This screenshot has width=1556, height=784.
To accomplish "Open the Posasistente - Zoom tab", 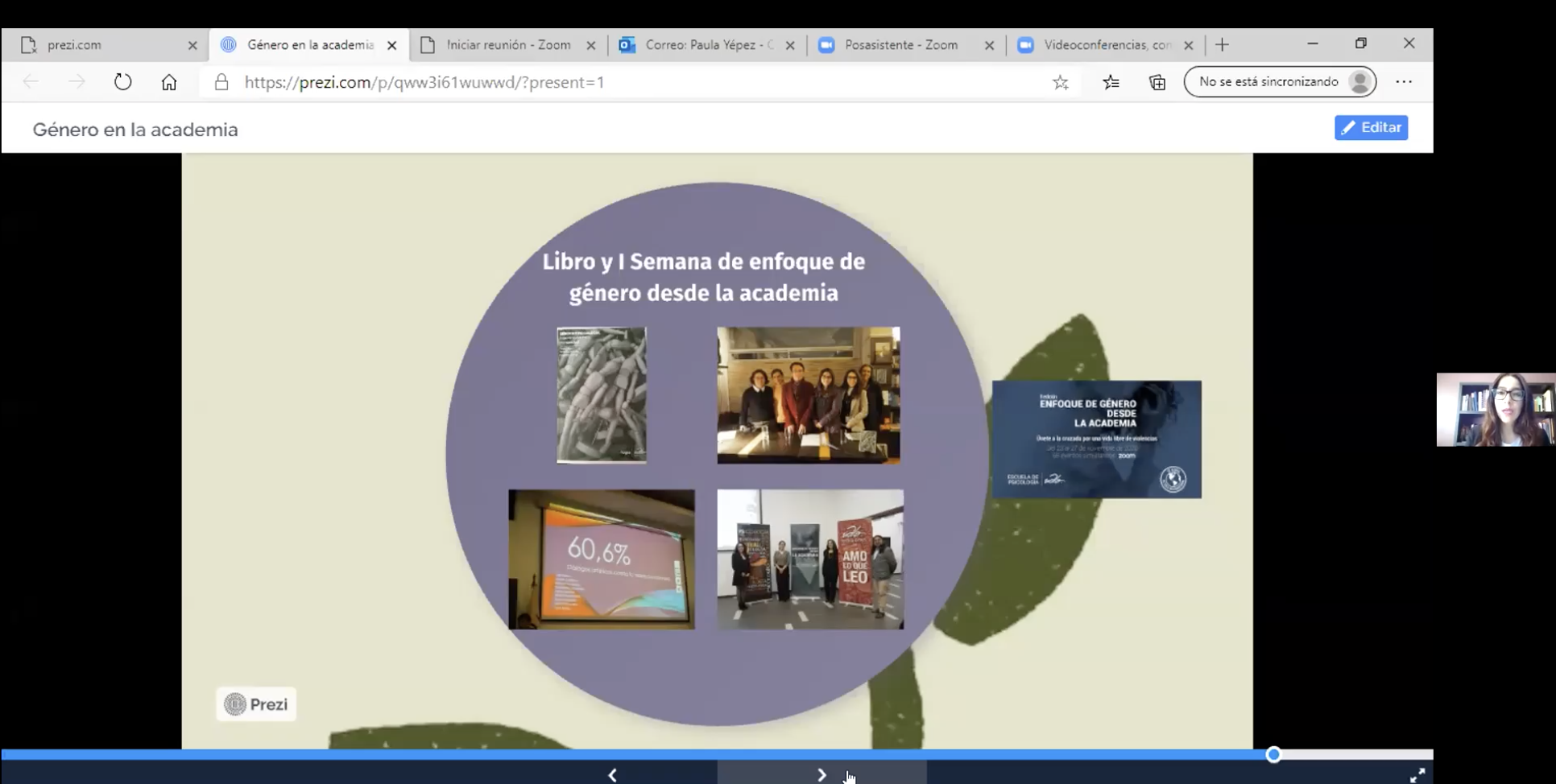I will (900, 45).
